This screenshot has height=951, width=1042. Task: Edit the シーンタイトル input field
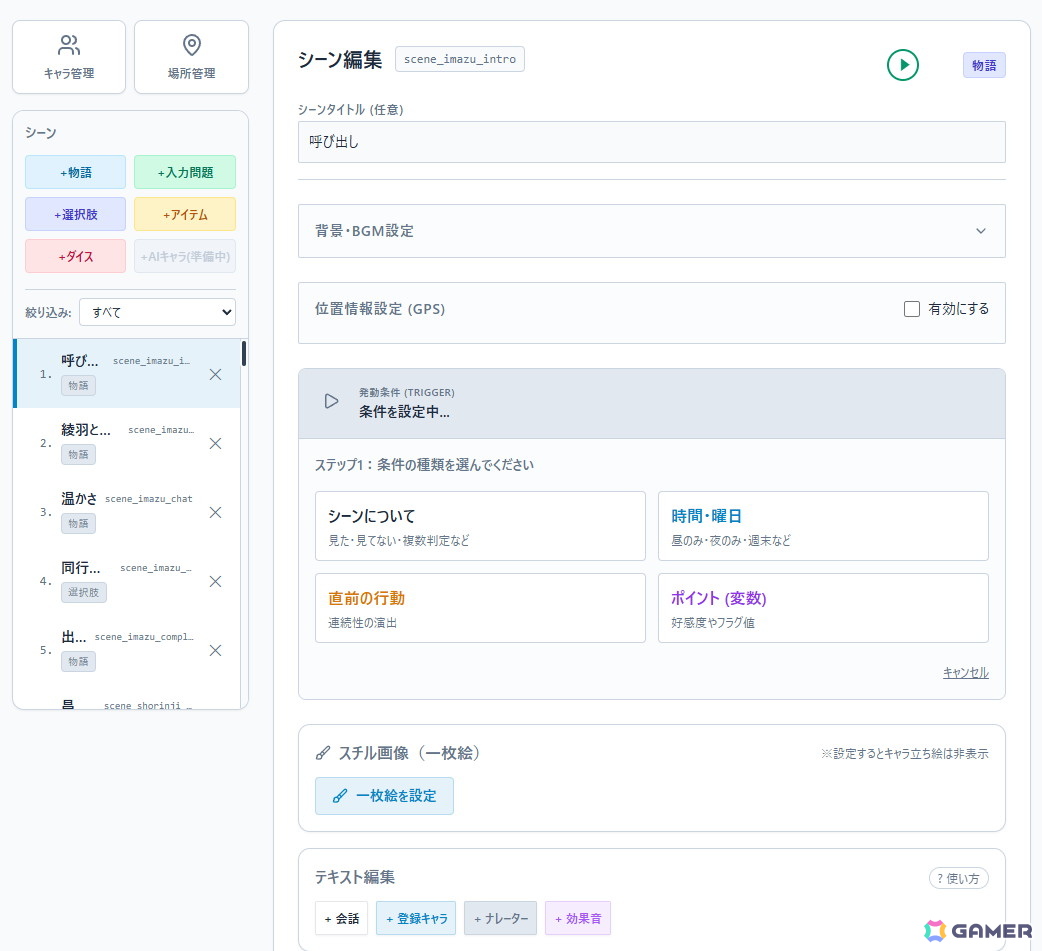click(x=651, y=142)
